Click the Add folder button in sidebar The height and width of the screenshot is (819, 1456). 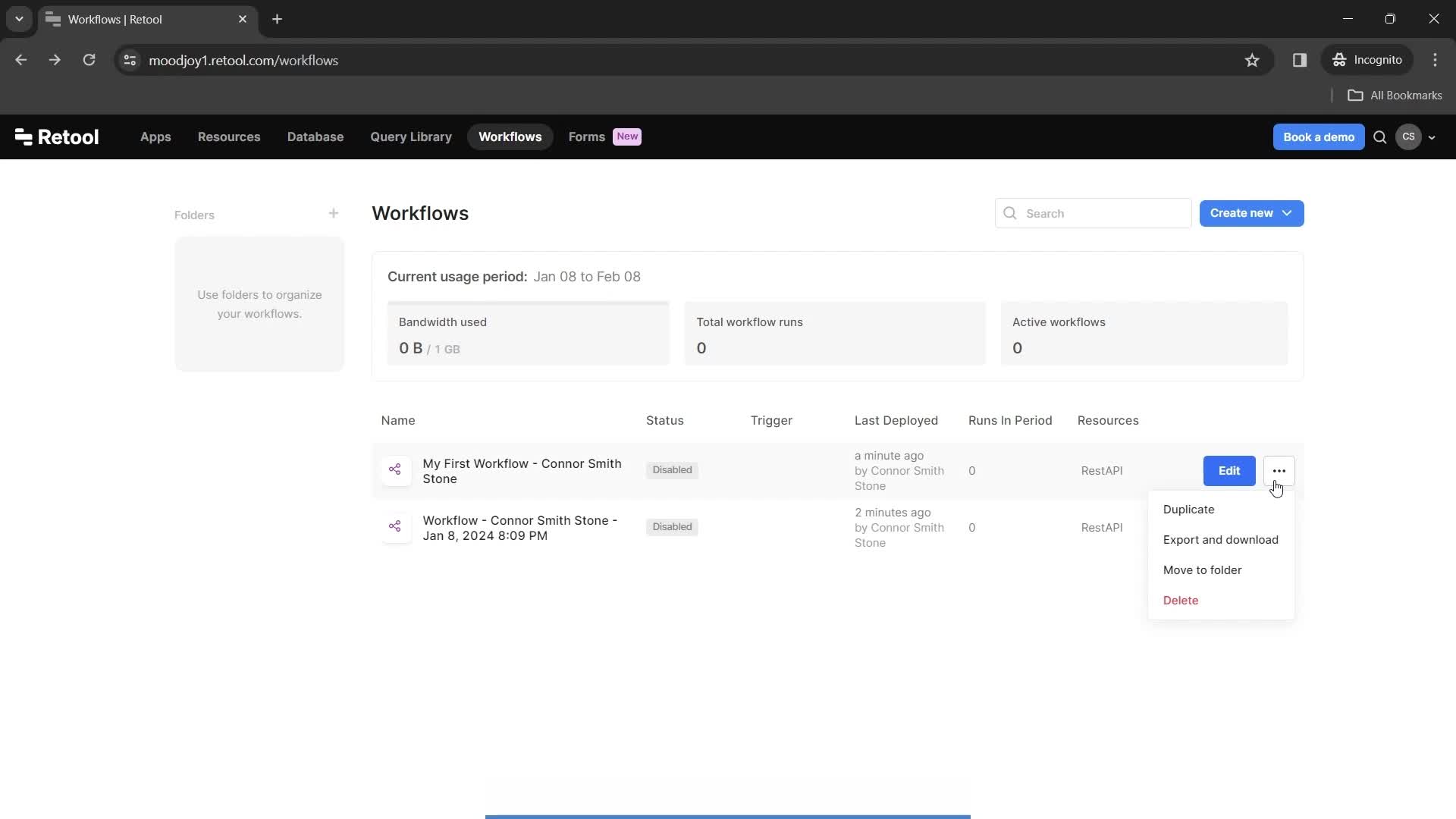[334, 214]
